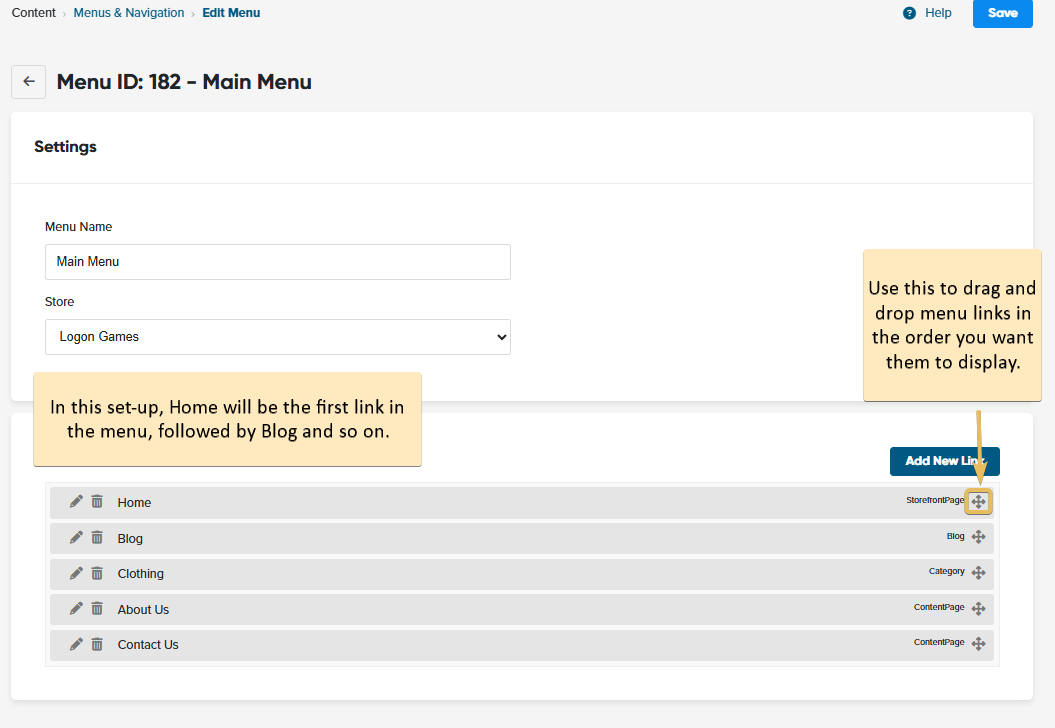Click the ContentPage label on About Us row
This screenshot has width=1055, height=728.
click(939, 607)
